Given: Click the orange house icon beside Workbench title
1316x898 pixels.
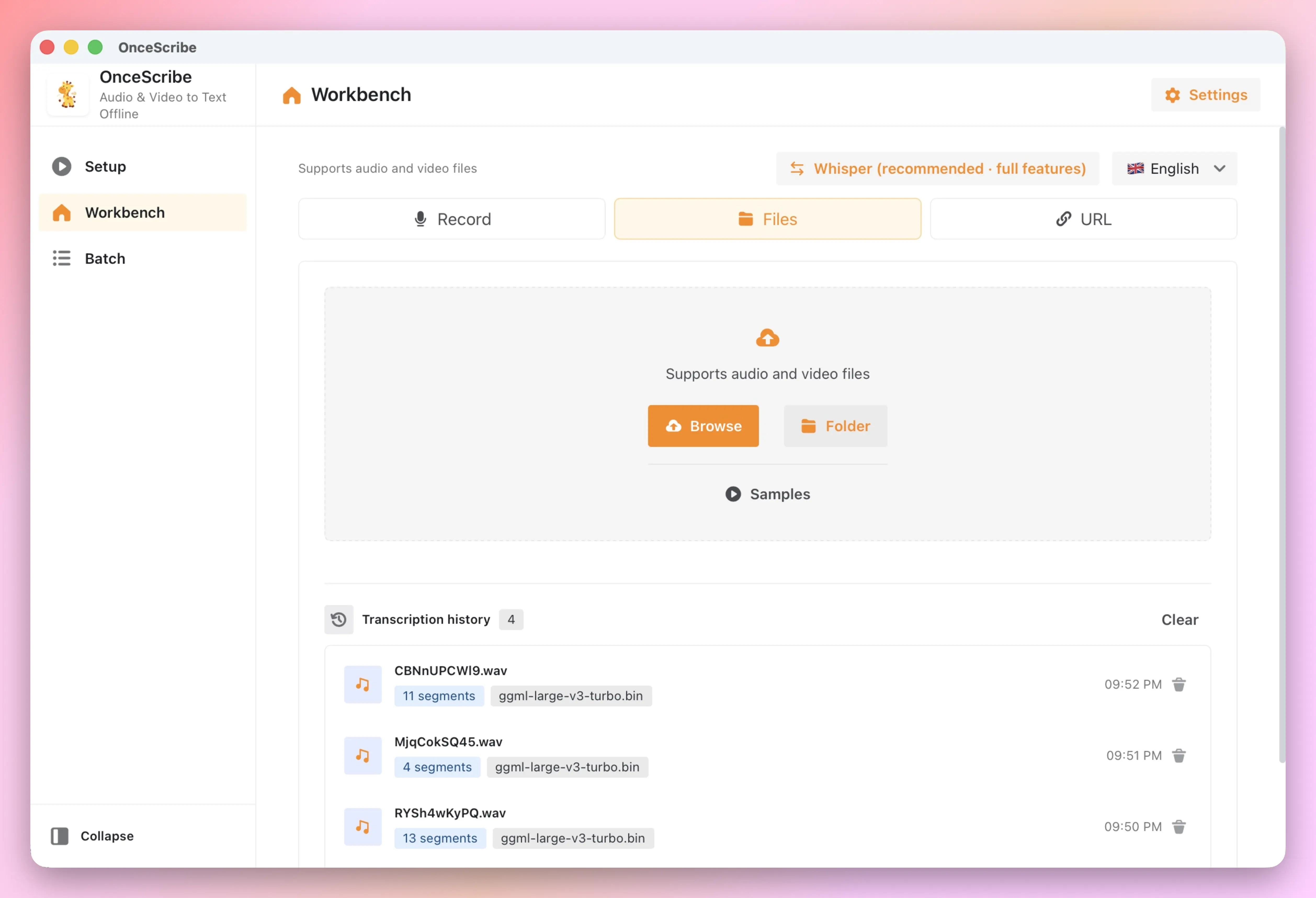Looking at the screenshot, I should 292,95.
